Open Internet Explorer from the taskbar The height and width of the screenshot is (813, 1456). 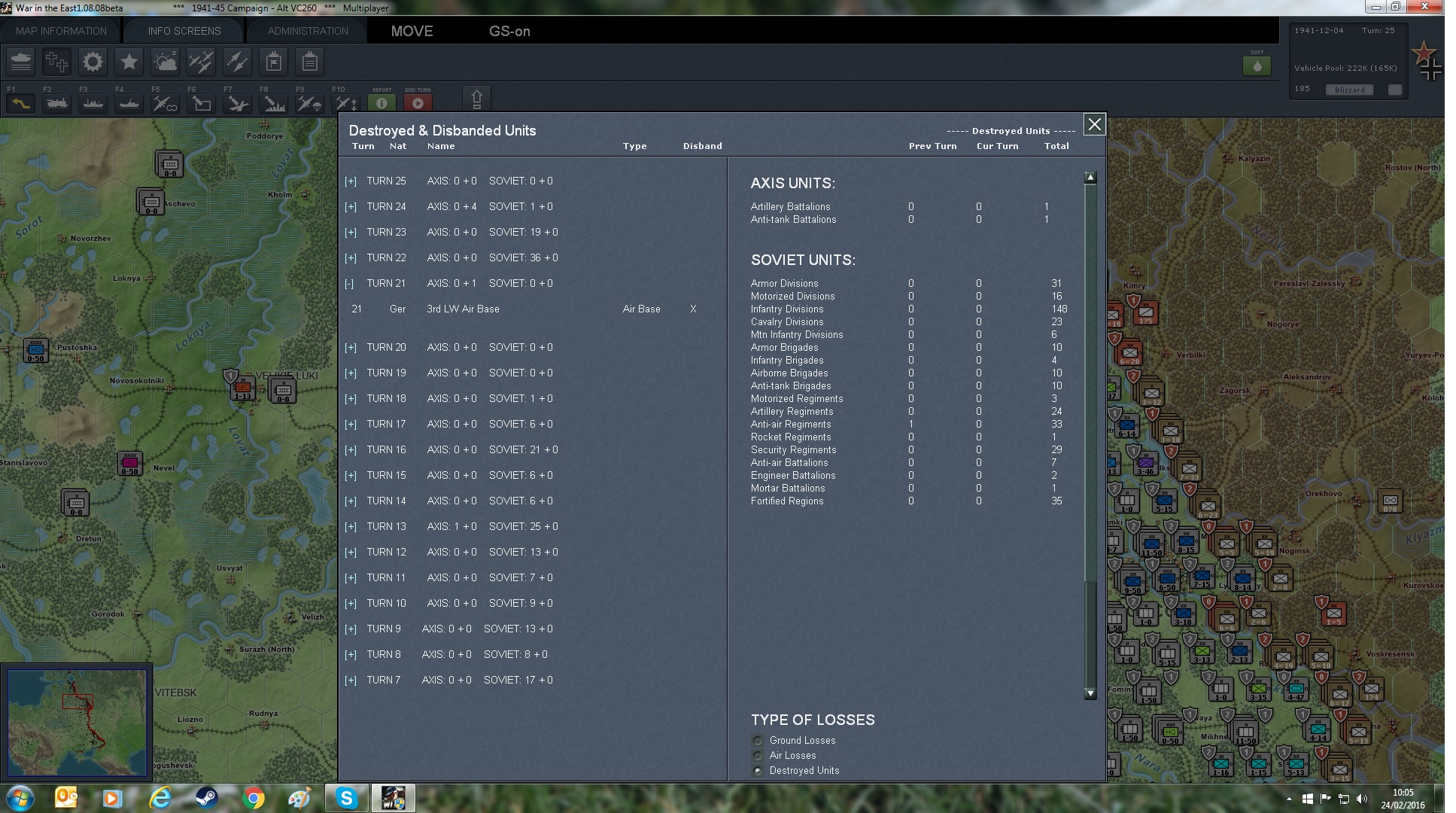pyautogui.click(x=160, y=798)
